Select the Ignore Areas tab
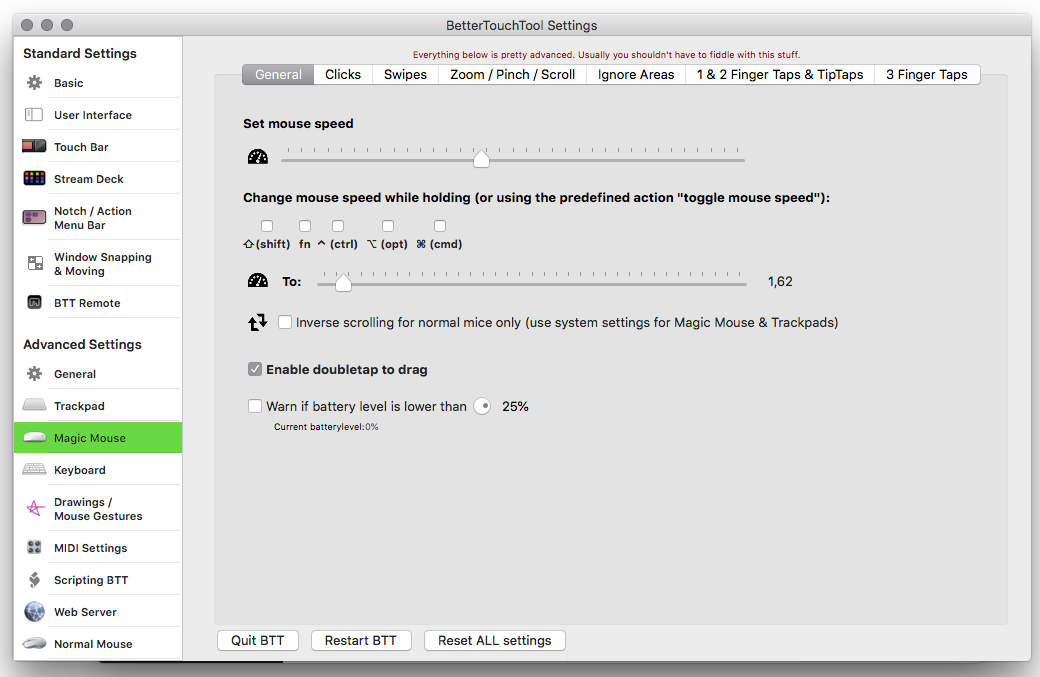Viewport: 1040px width, 677px height. pyautogui.click(x=635, y=74)
